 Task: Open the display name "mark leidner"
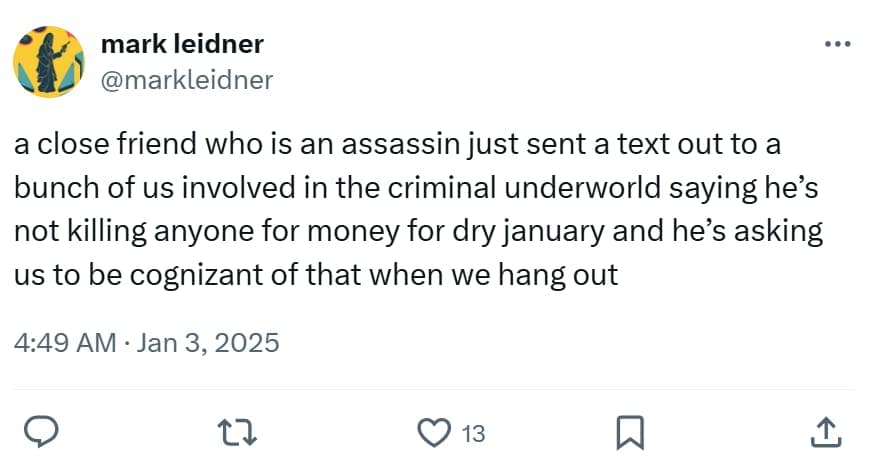point(183,44)
